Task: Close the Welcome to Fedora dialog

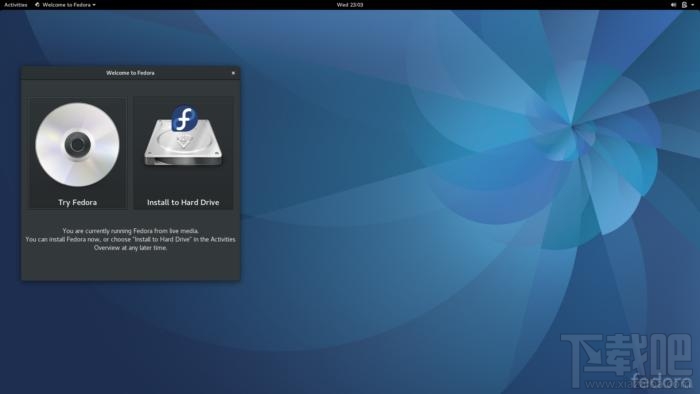Action: [x=233, y=73]
